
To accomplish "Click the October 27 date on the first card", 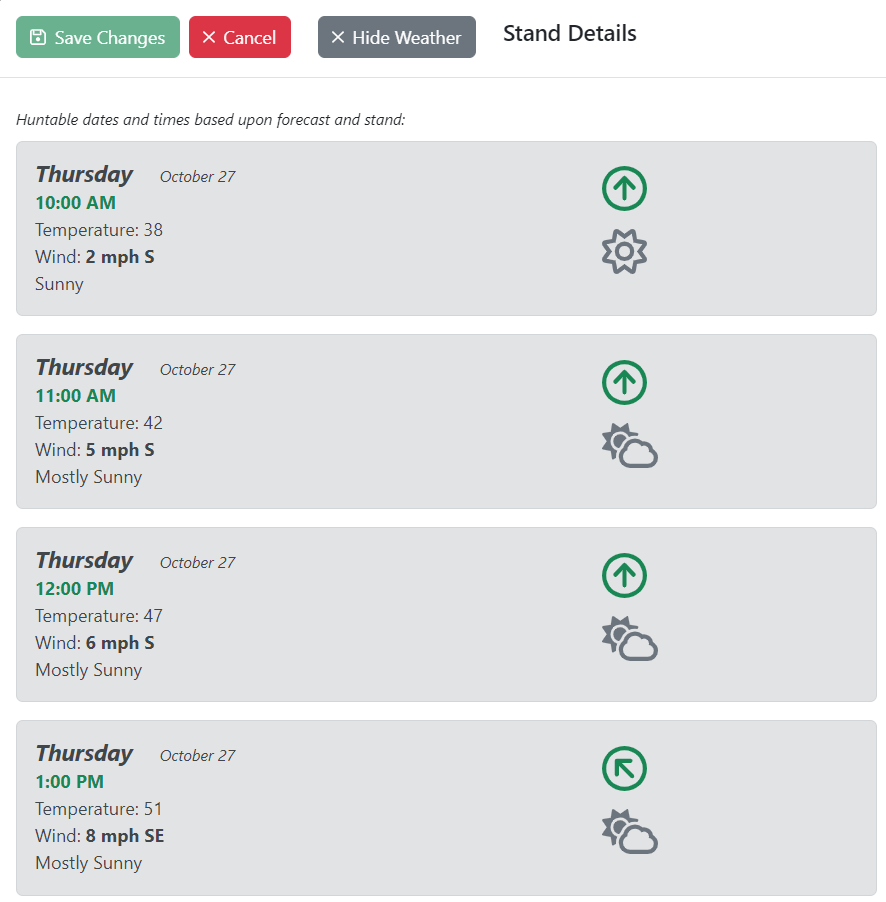I will tap(197, 176).
